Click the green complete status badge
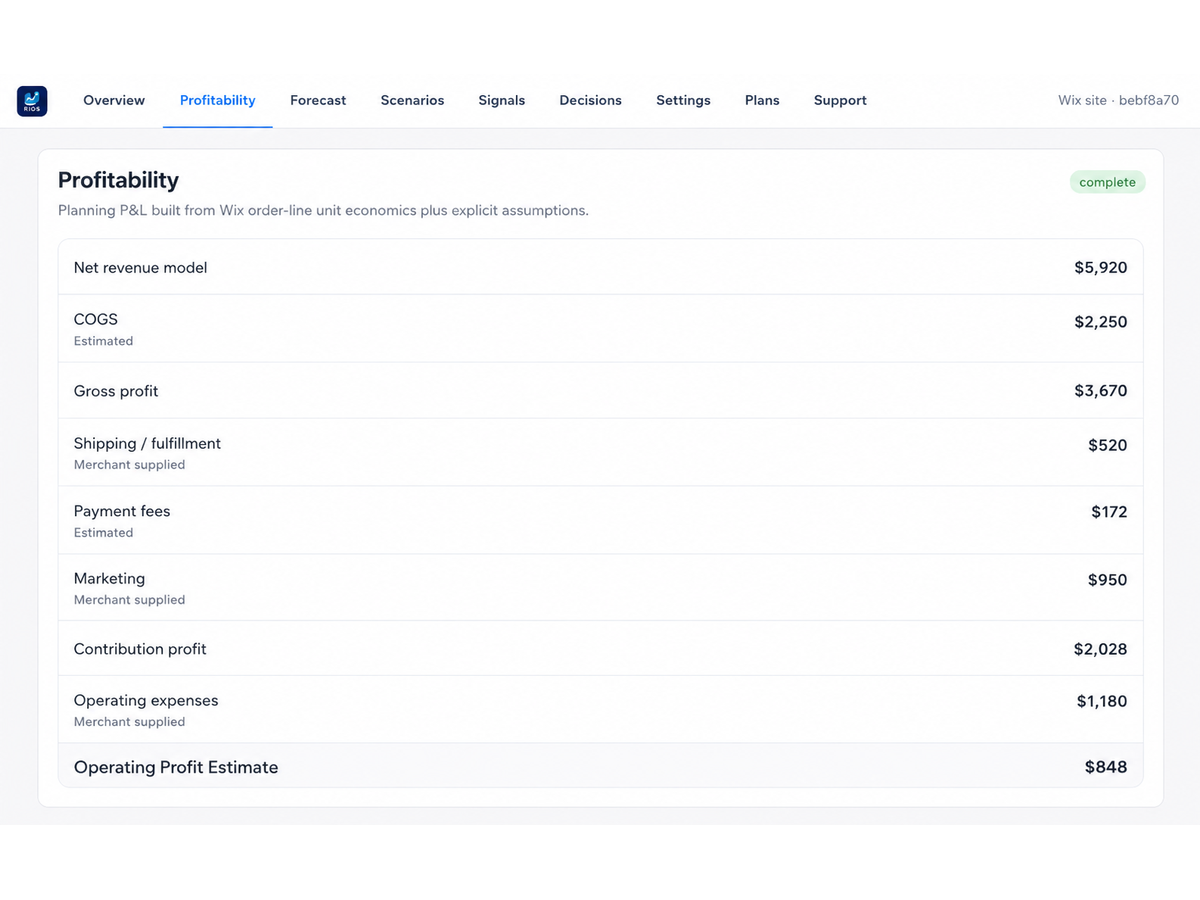The height and width of the screenshot is (900, 1200). pyautogui.click(x=1107, y=182)
